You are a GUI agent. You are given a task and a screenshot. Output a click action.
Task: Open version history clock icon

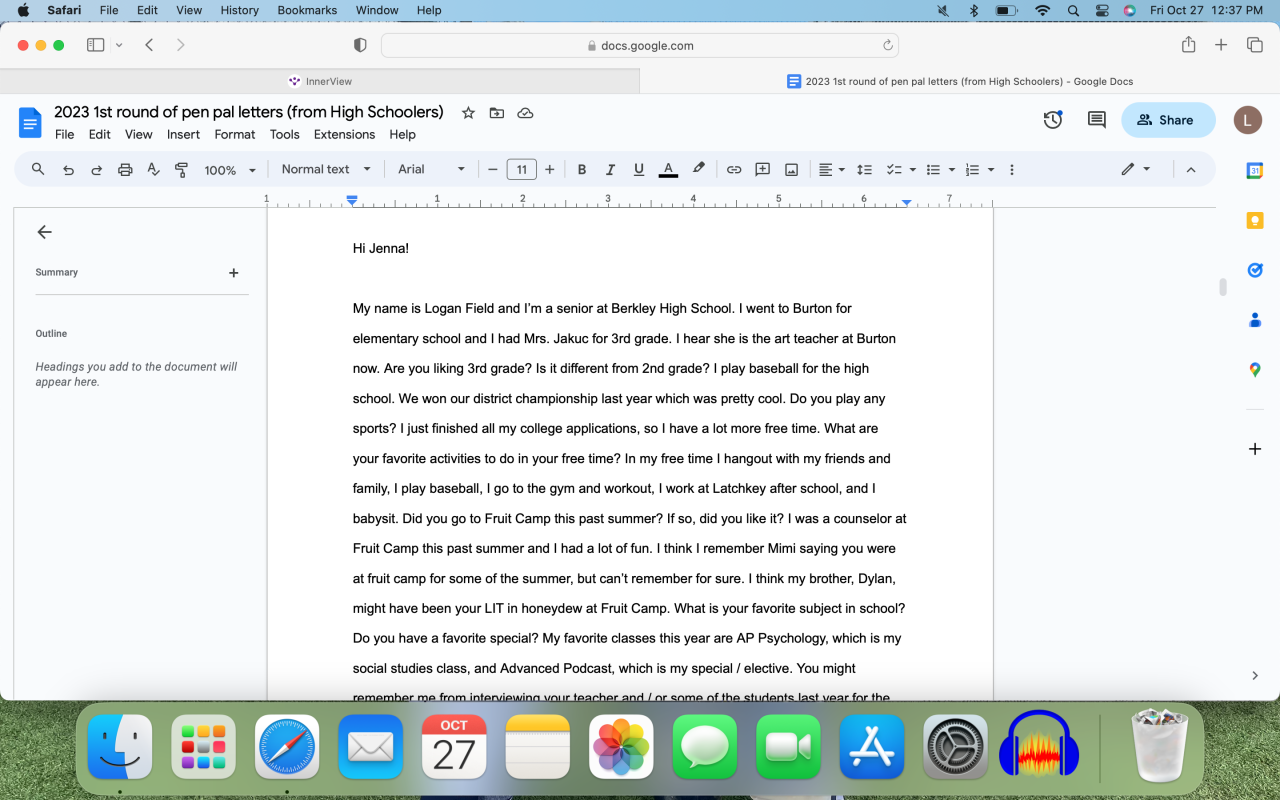(1053, 120)
